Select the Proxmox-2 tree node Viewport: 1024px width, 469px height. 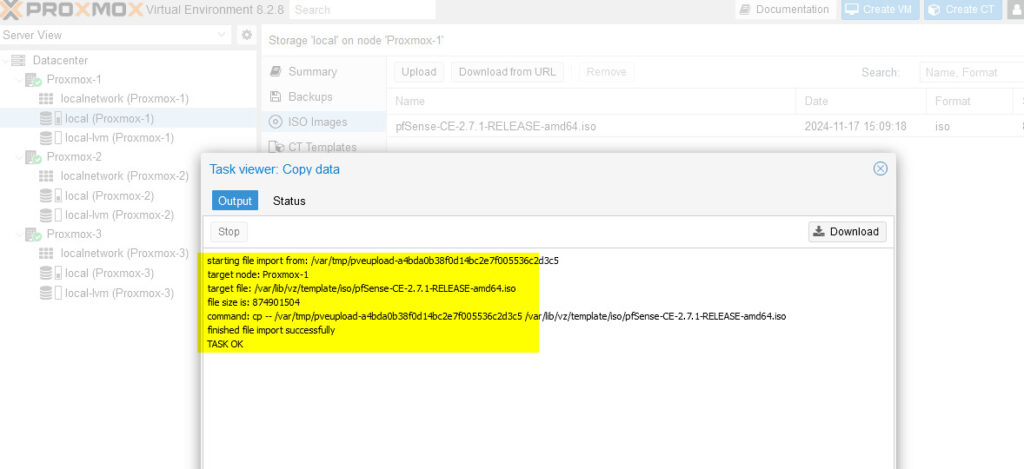pyautogui.click(x=74, y=157)
